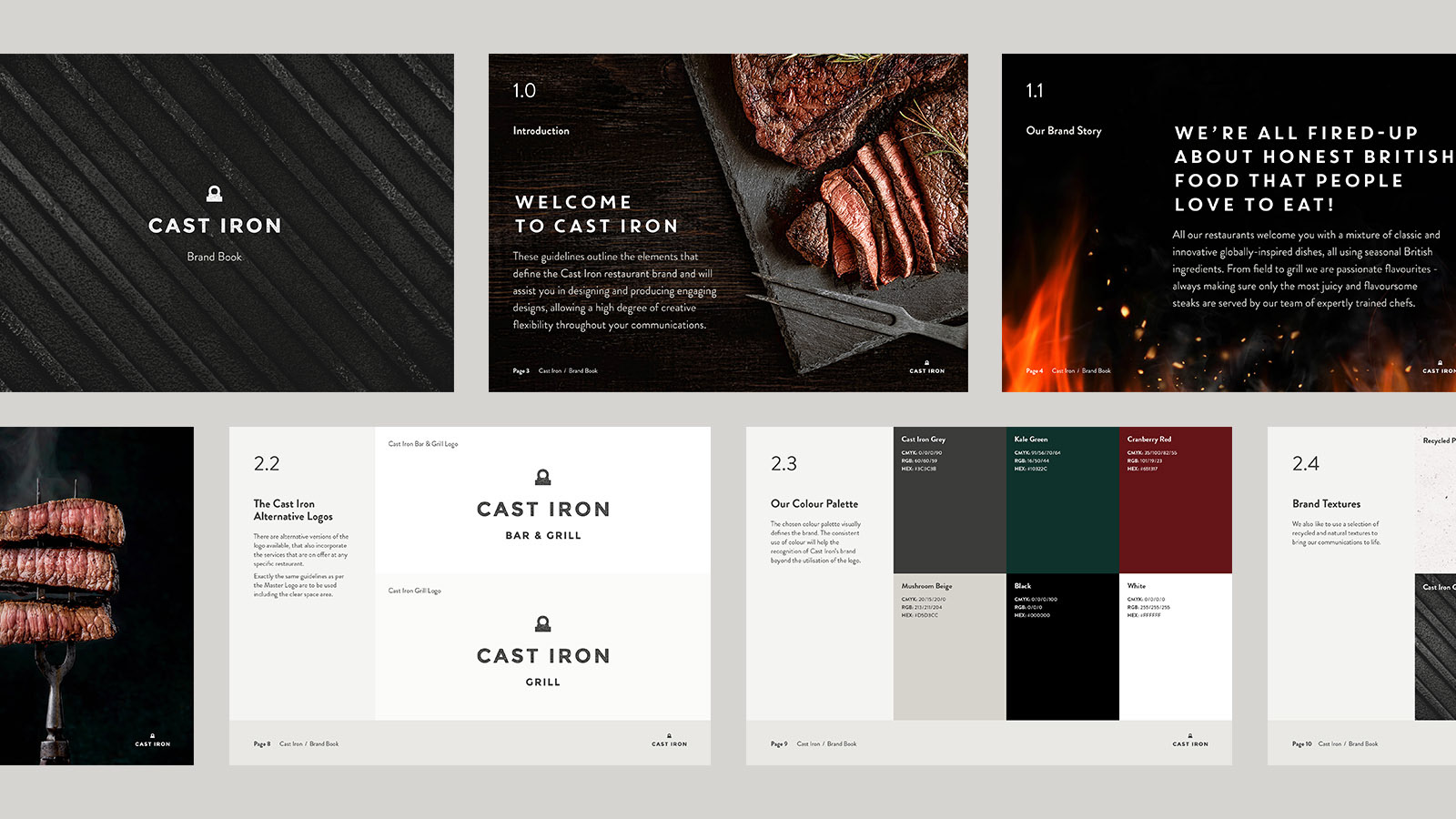Click the 'WELCOME TO CAST IRON' headline

click(x=597, y=214)
